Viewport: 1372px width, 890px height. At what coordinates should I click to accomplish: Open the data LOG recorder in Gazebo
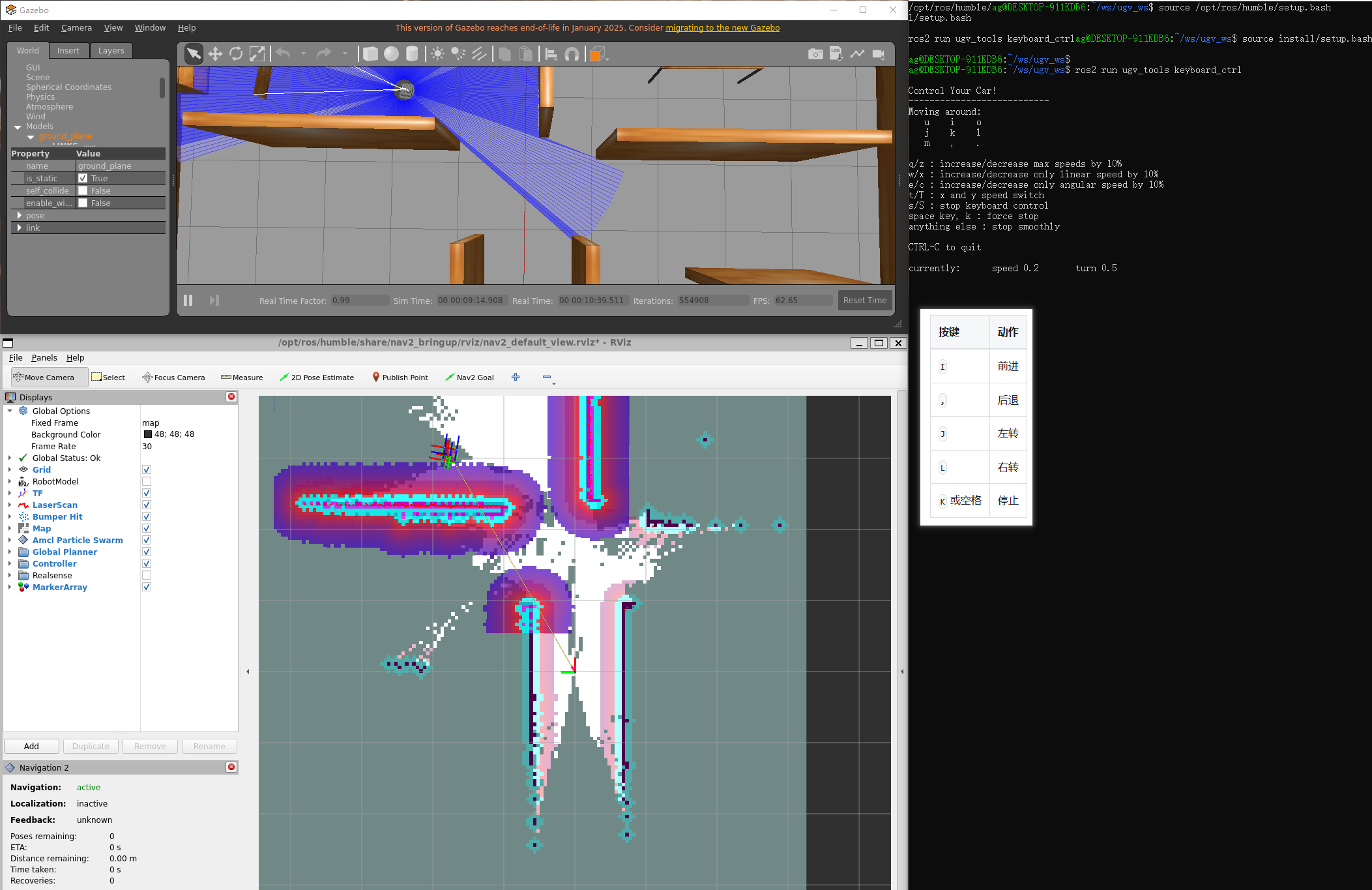coord(836,54)
